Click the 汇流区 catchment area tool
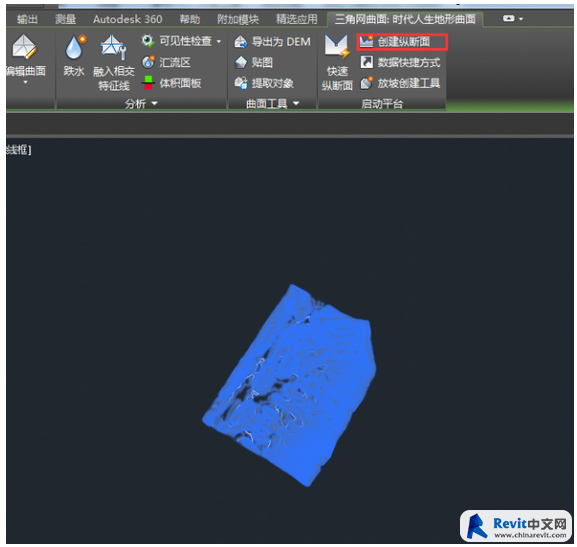Viewport: 577px width, 547px height. [x=166, y=62]
